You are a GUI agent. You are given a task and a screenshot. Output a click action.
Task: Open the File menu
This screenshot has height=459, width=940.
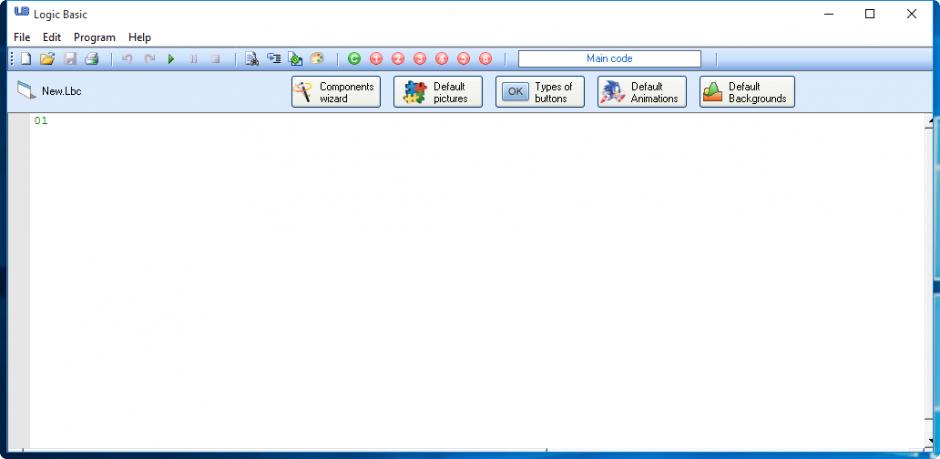click(x=22, y=37)
